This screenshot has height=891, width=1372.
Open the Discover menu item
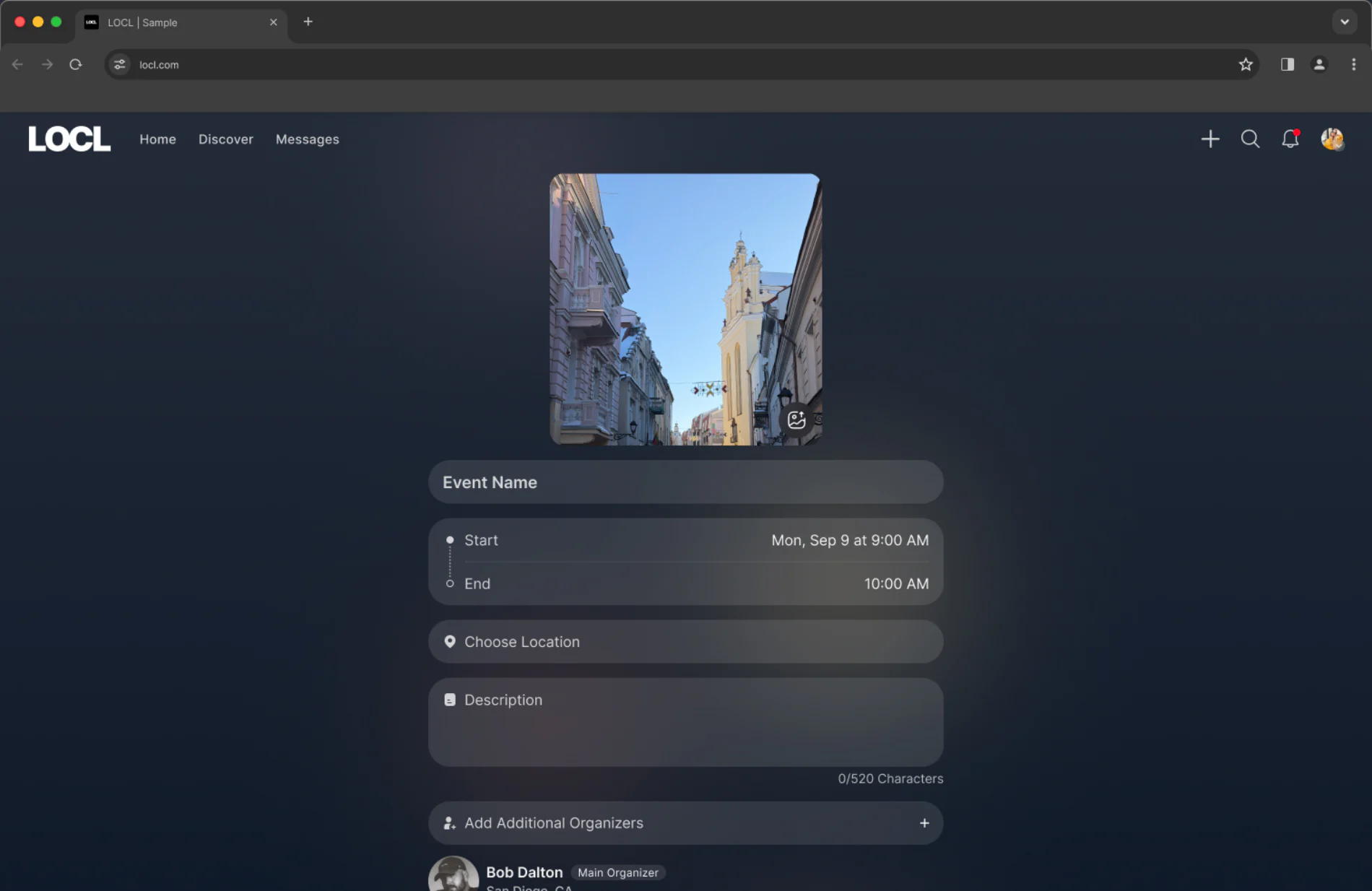(226, 139)
